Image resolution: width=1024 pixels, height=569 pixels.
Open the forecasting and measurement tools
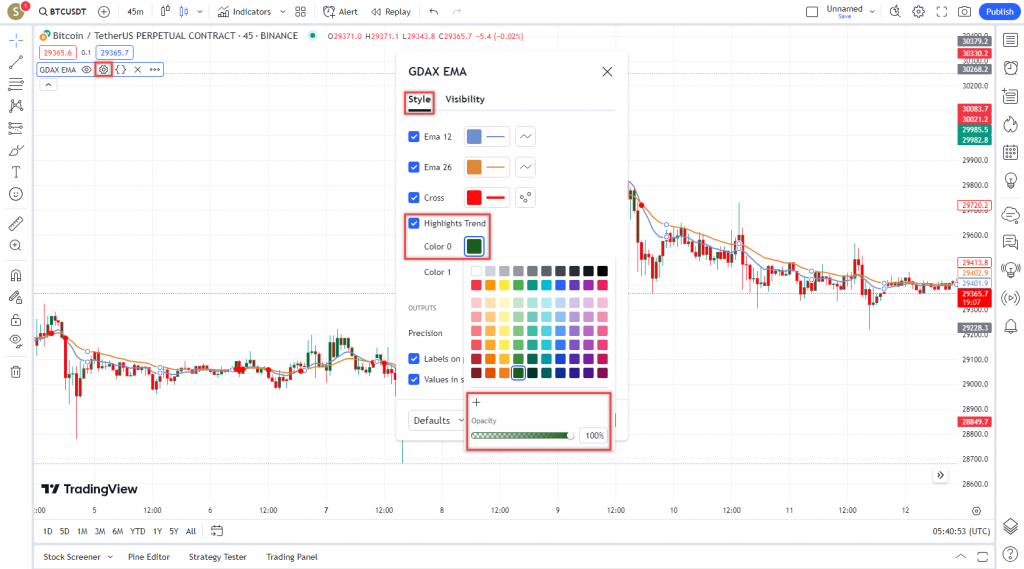click(16, 128)
